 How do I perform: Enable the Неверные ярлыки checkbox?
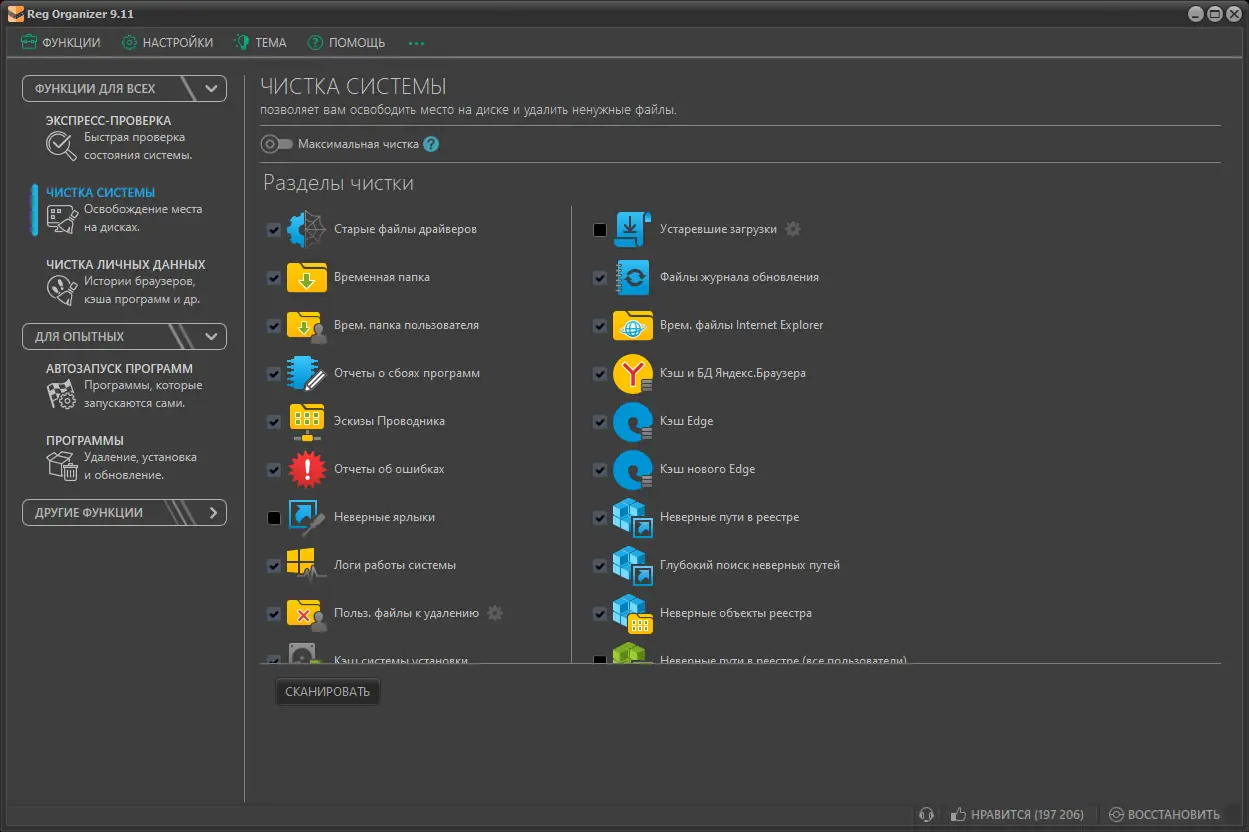pyautogui.click(x=274, y=518)
